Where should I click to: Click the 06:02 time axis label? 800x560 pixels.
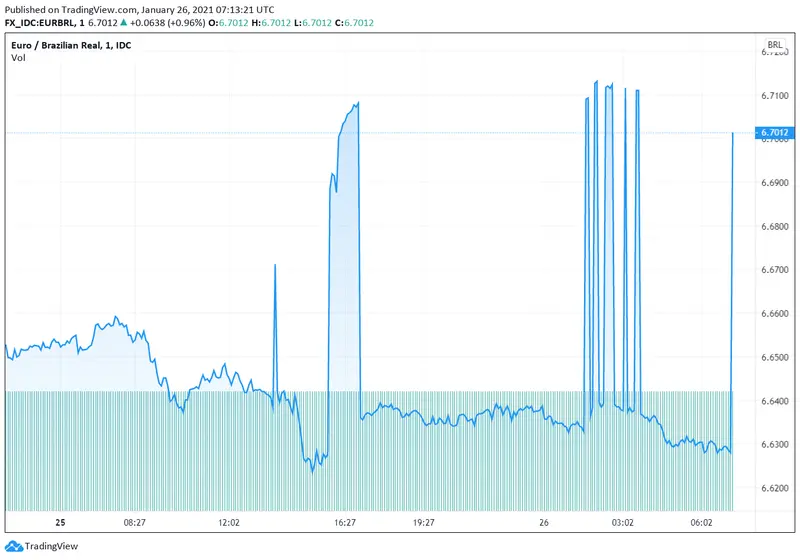[702, 523]
